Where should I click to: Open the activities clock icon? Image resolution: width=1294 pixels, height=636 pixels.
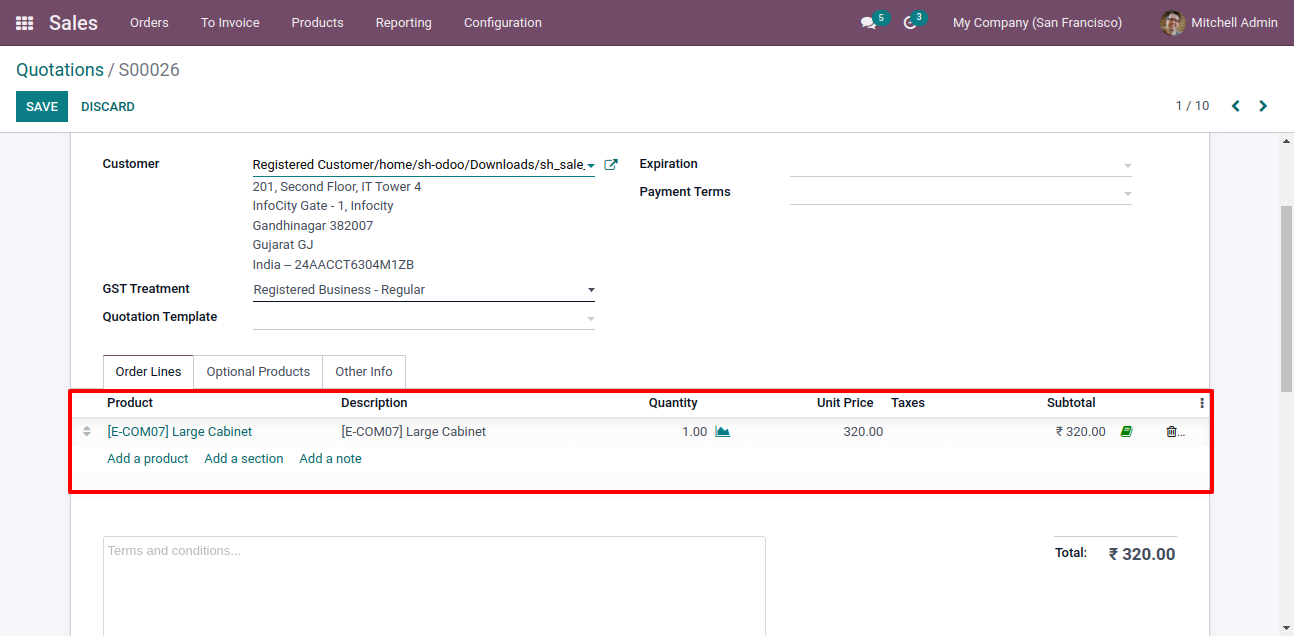pos(909,23)
